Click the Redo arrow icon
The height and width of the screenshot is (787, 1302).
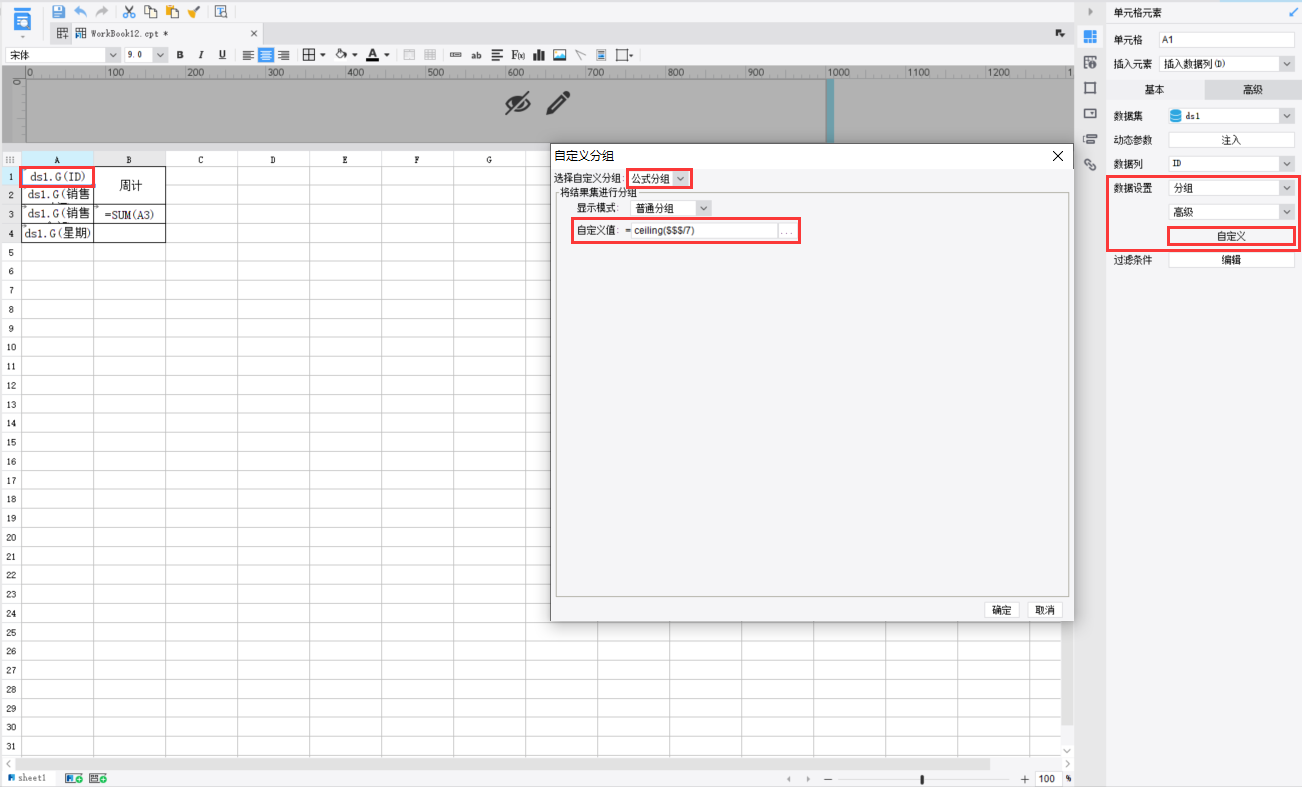[101, 12]
